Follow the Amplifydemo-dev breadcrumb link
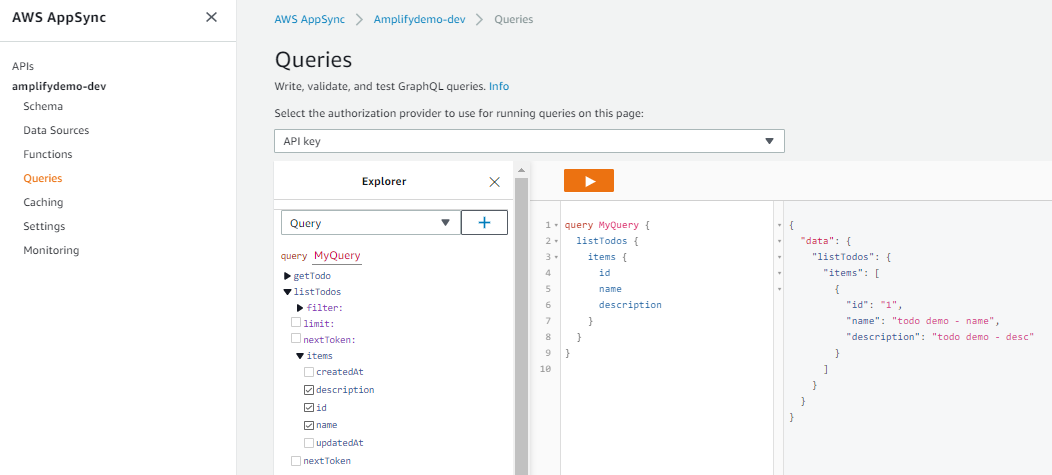This screenshot has width=1052, height=475. pos(419,19)
